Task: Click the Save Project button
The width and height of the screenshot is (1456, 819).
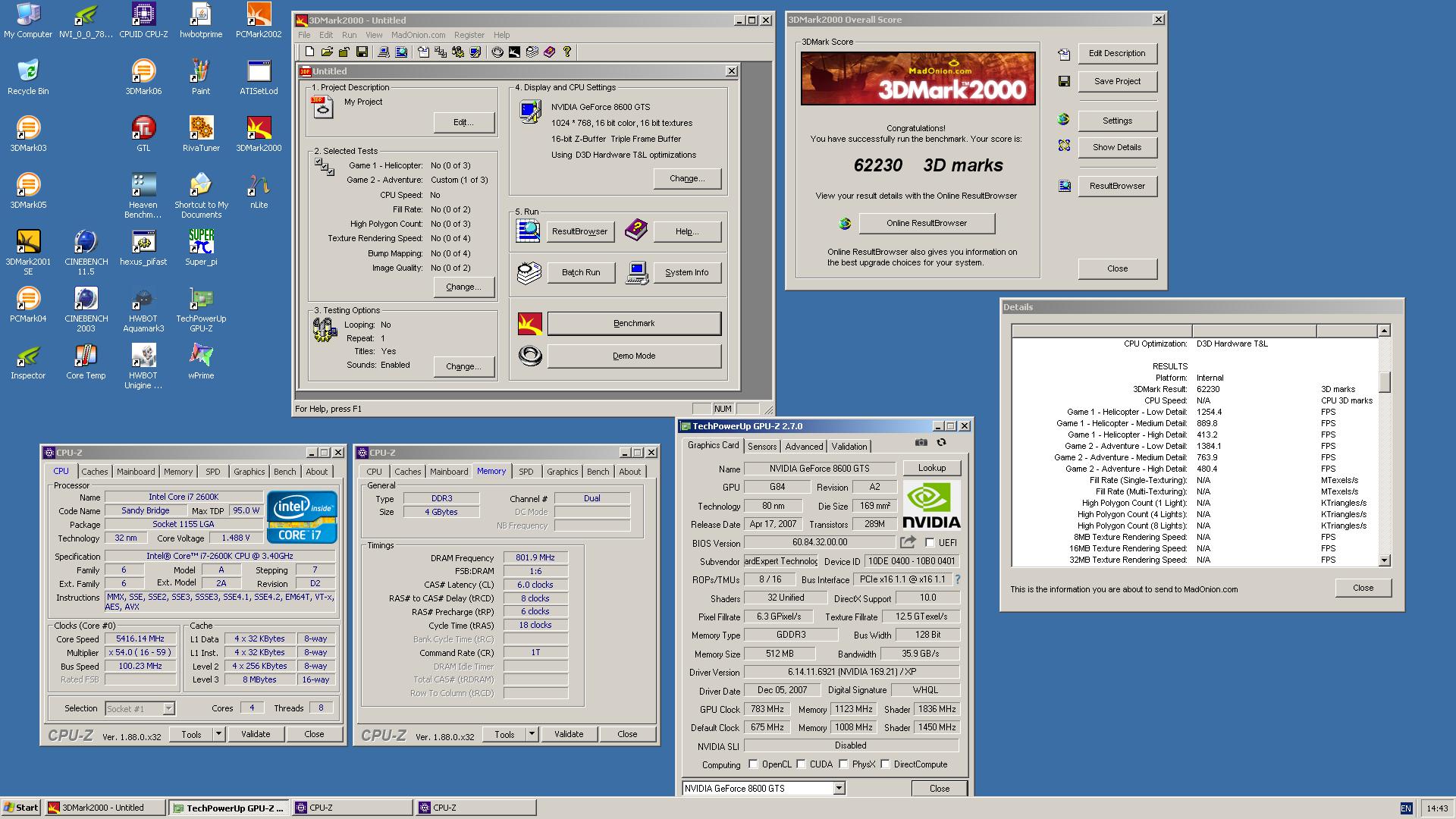Action: click(1117, 81)
